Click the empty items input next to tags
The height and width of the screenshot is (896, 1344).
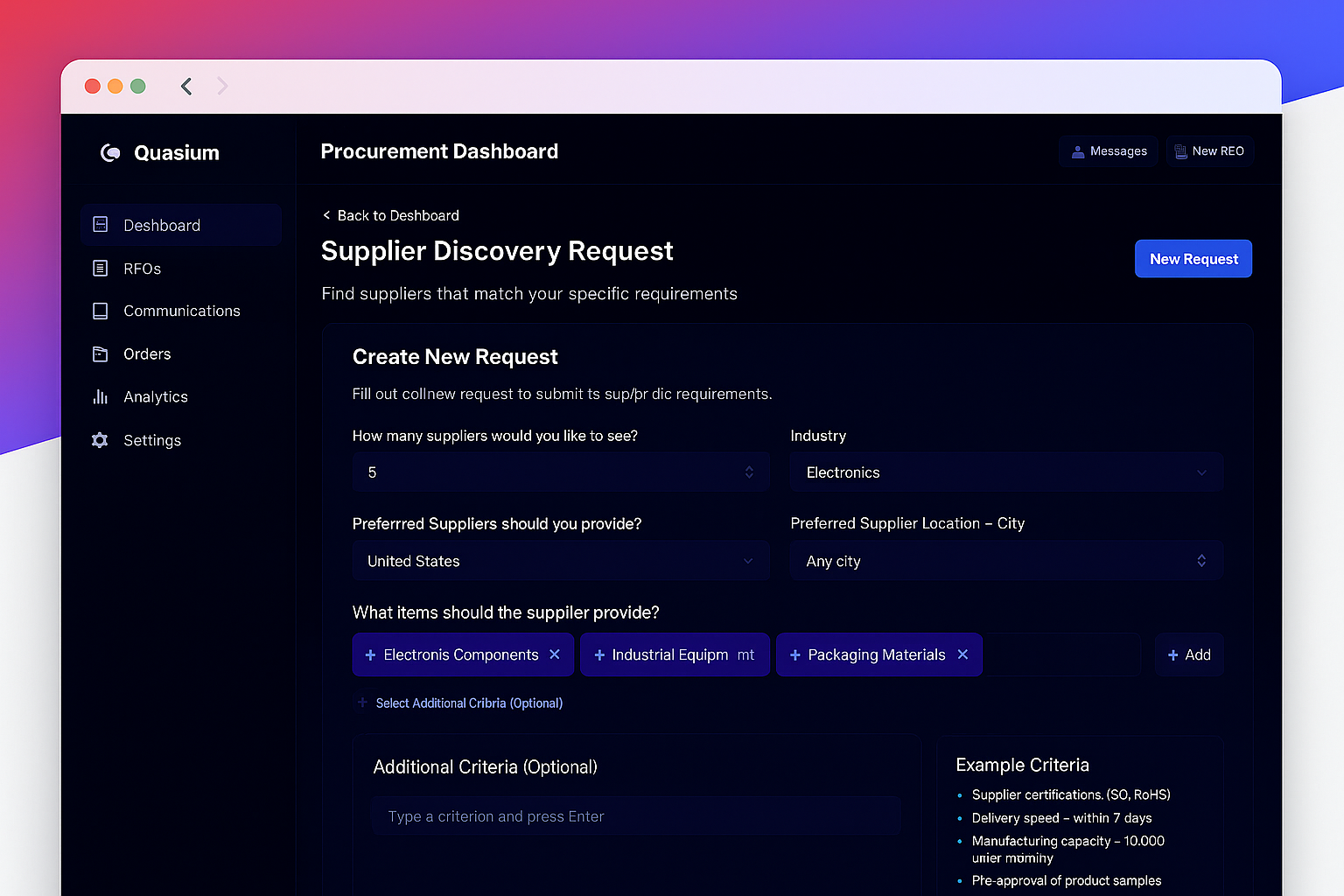1062,654
